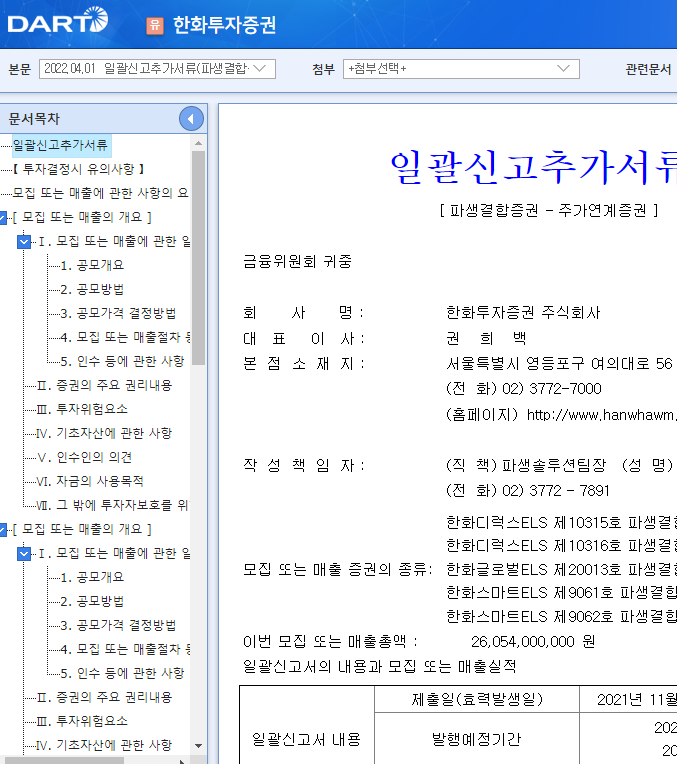Open first Ⅲ. 투자위험요소 section
The image size is (677, 764).
(x=82, y=409)
